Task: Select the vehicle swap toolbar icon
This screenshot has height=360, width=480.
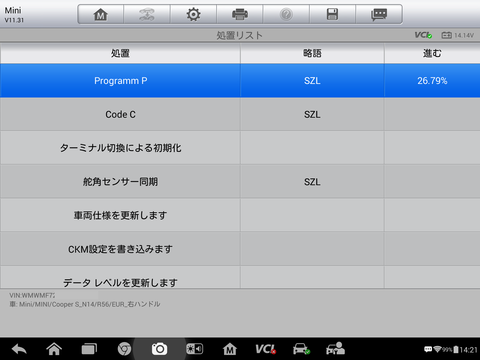Action: coord(147,14)
